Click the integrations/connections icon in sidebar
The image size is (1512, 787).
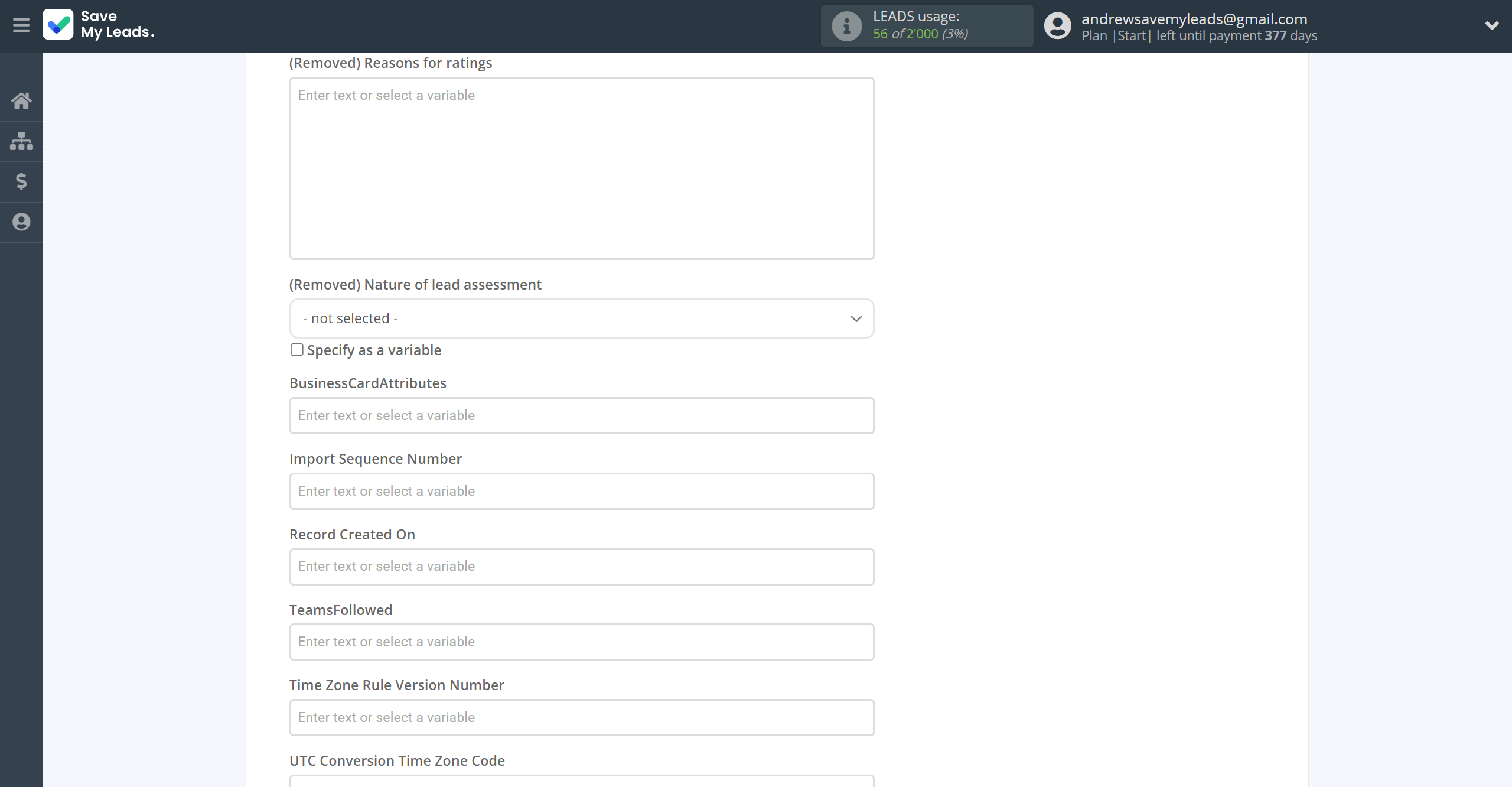(x=21, y=141)
